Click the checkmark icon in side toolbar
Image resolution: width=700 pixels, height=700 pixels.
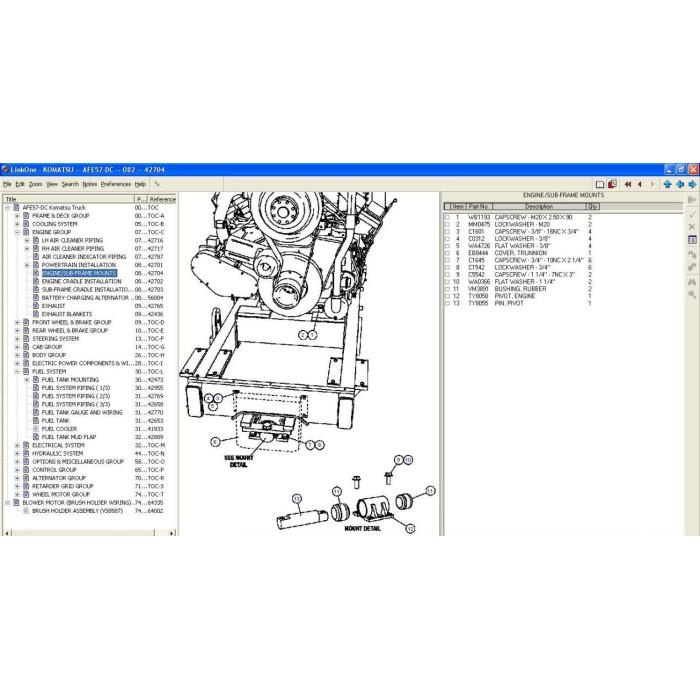tap(692, 215)
